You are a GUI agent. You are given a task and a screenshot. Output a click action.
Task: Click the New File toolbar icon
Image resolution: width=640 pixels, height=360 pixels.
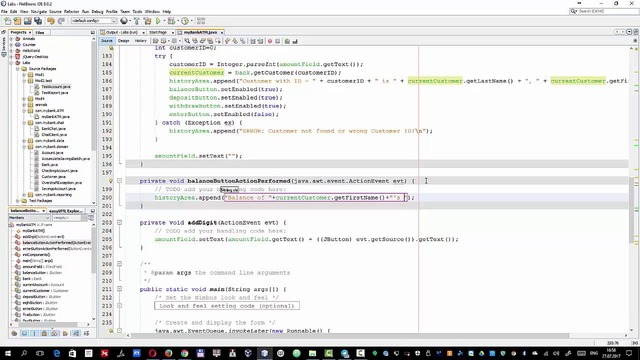click(8, 21)
